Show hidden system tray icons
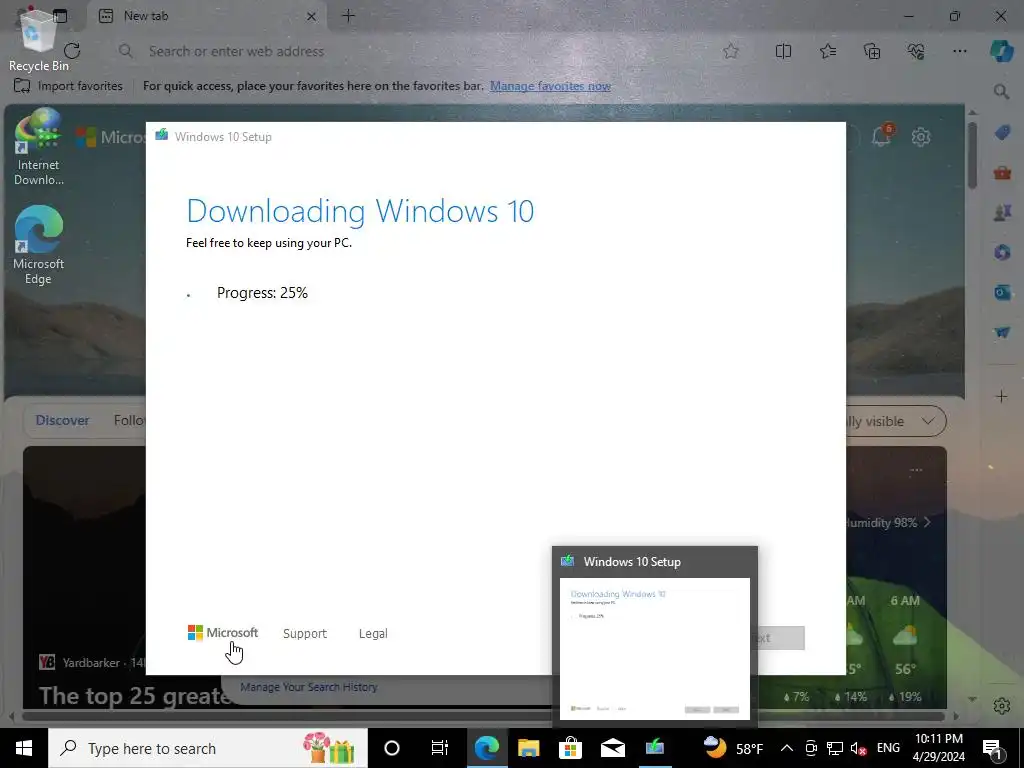 tap(787, 748)
